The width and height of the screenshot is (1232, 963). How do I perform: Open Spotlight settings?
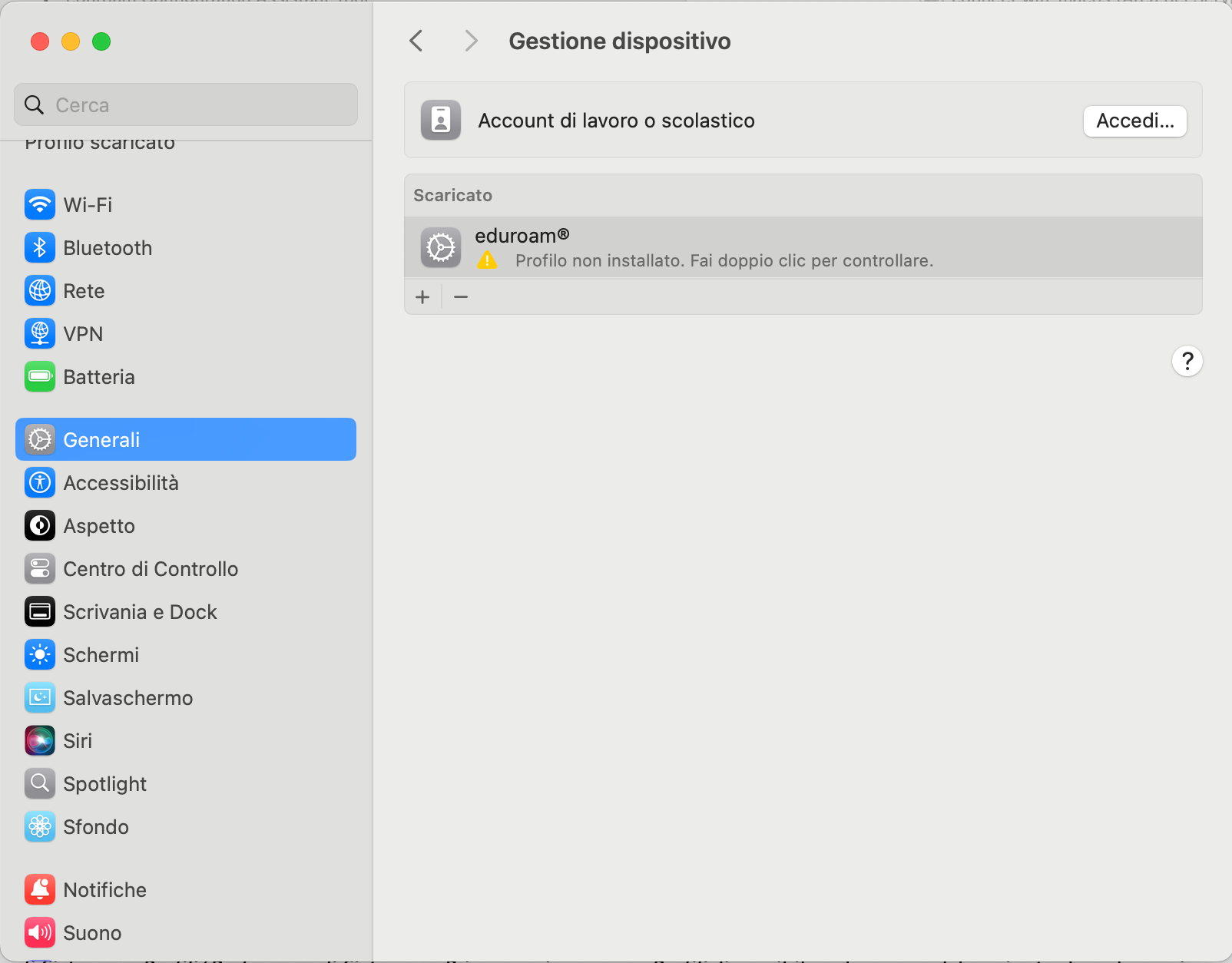pos(104,784)
